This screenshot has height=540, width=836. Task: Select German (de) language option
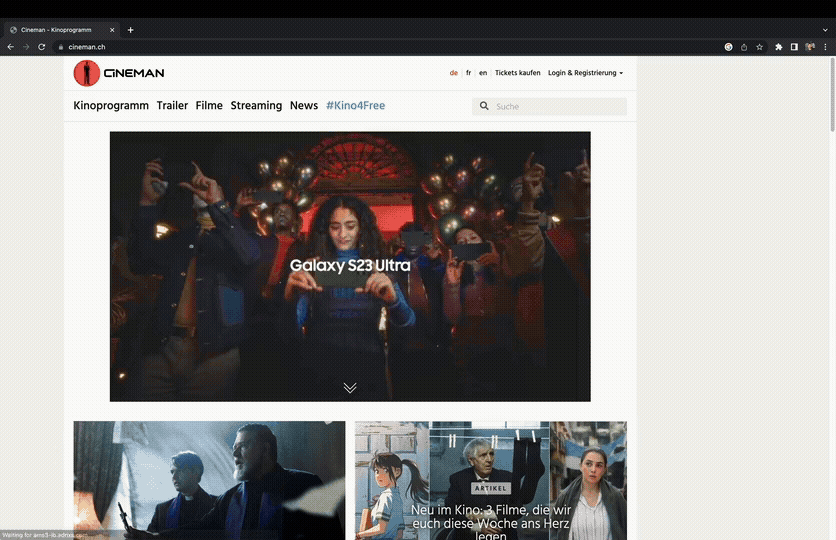454,73
